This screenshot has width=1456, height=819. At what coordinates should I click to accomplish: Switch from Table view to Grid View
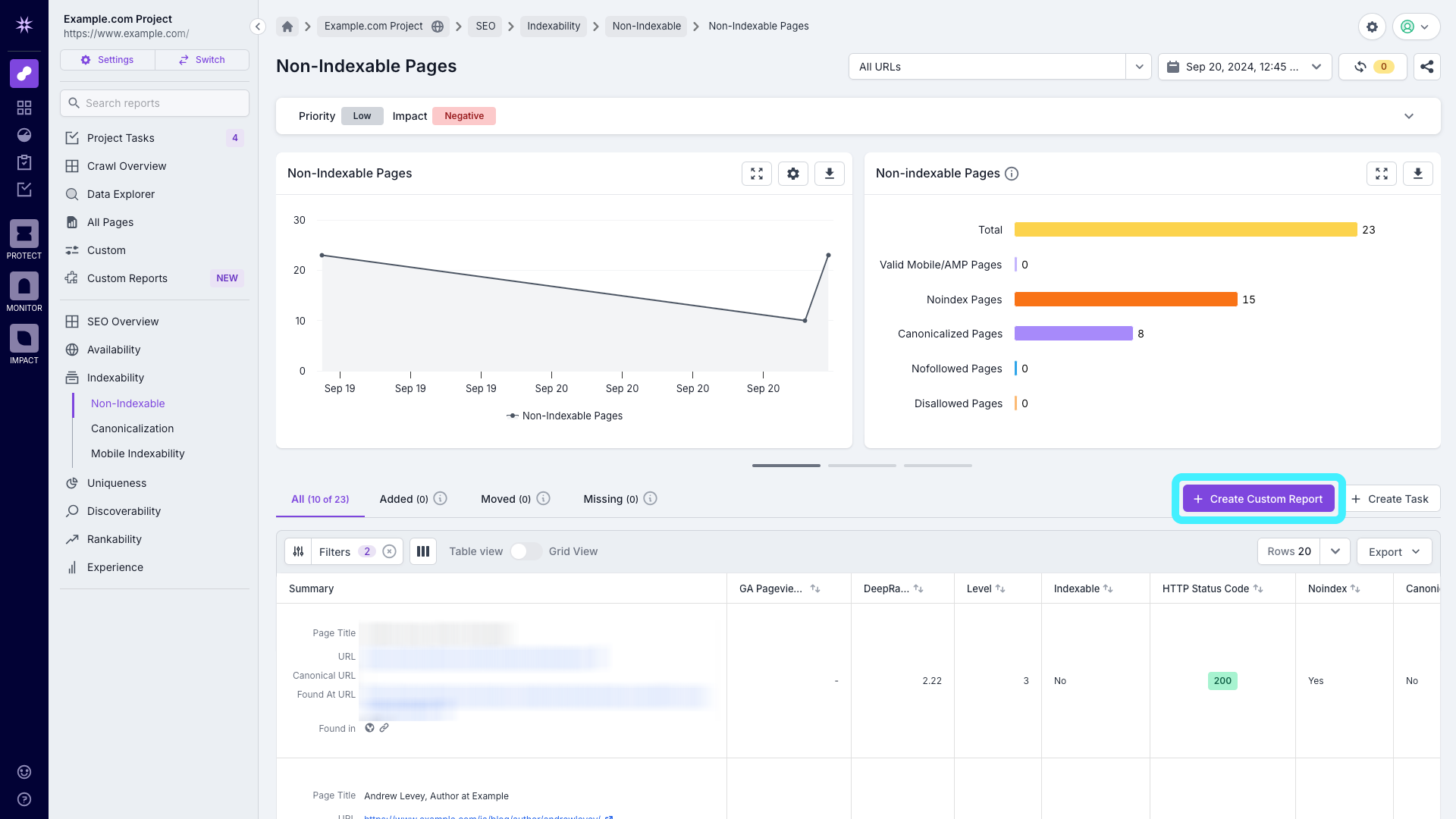(526, 551)
